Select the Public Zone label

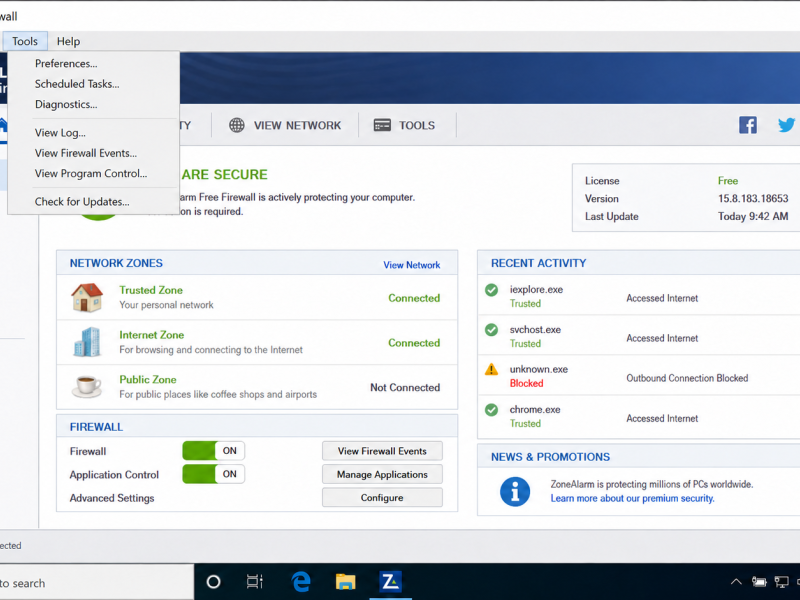(148, 380)
